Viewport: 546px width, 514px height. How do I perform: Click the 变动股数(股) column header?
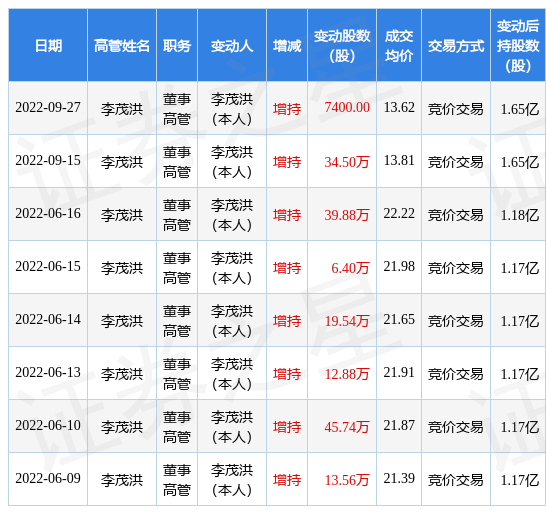(342, 46)
